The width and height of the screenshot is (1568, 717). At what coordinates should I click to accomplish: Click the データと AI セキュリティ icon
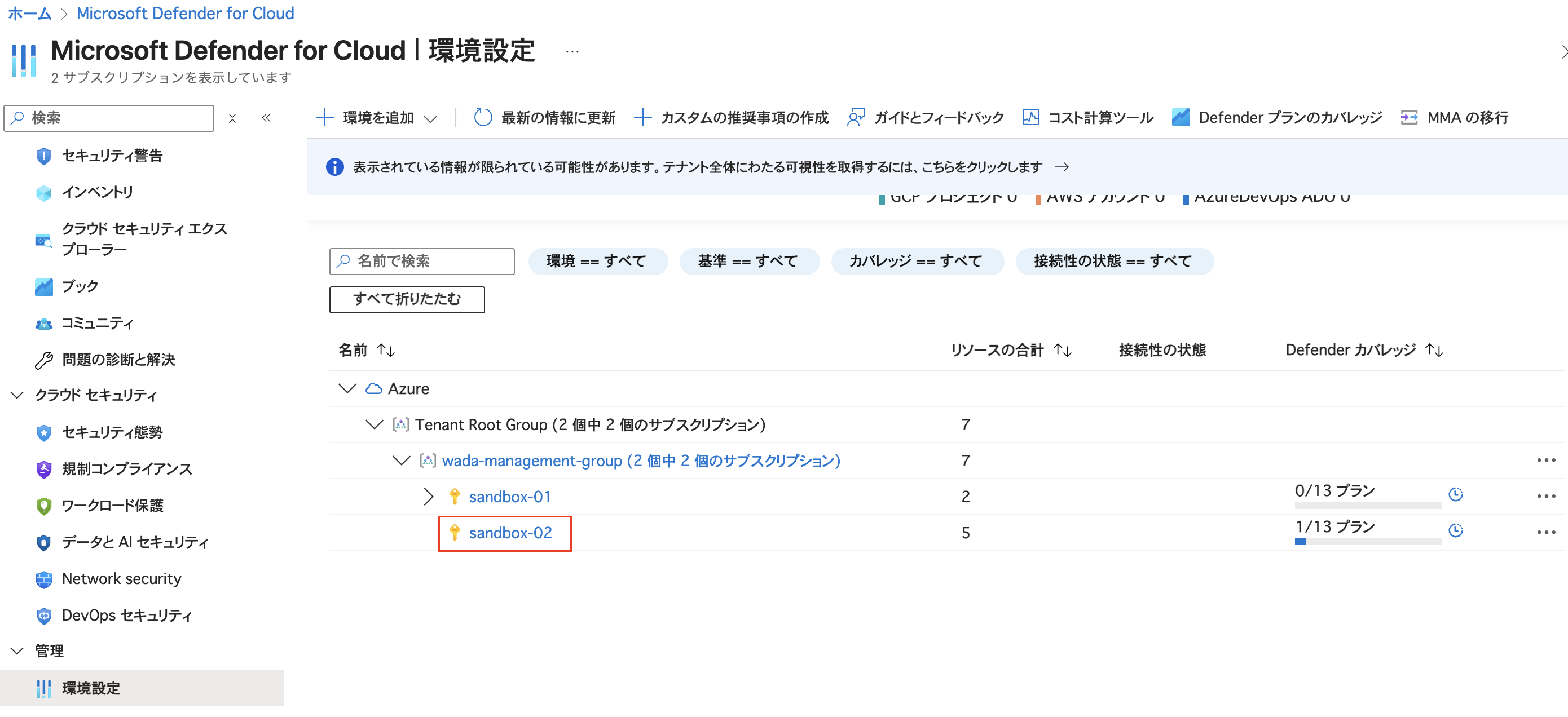43,542
